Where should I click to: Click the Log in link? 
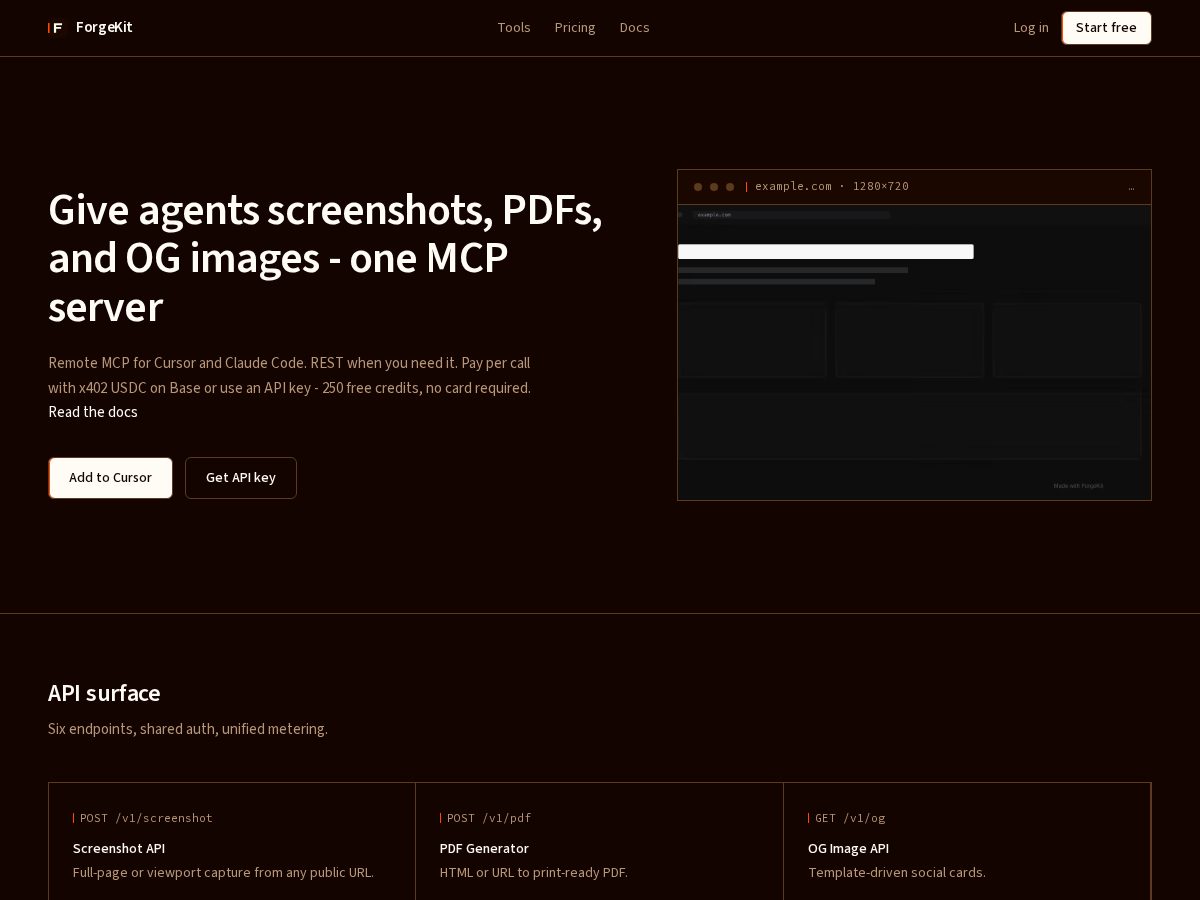click(1031, 27)
